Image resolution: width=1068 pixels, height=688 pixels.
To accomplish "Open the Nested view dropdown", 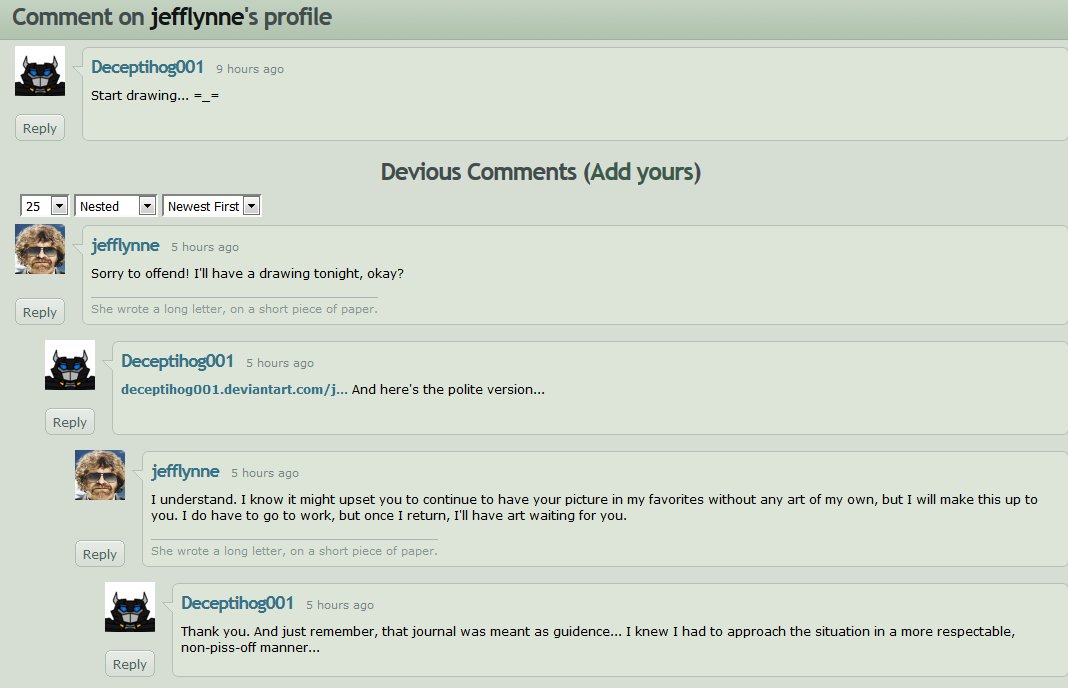I will tap(116, 206).
